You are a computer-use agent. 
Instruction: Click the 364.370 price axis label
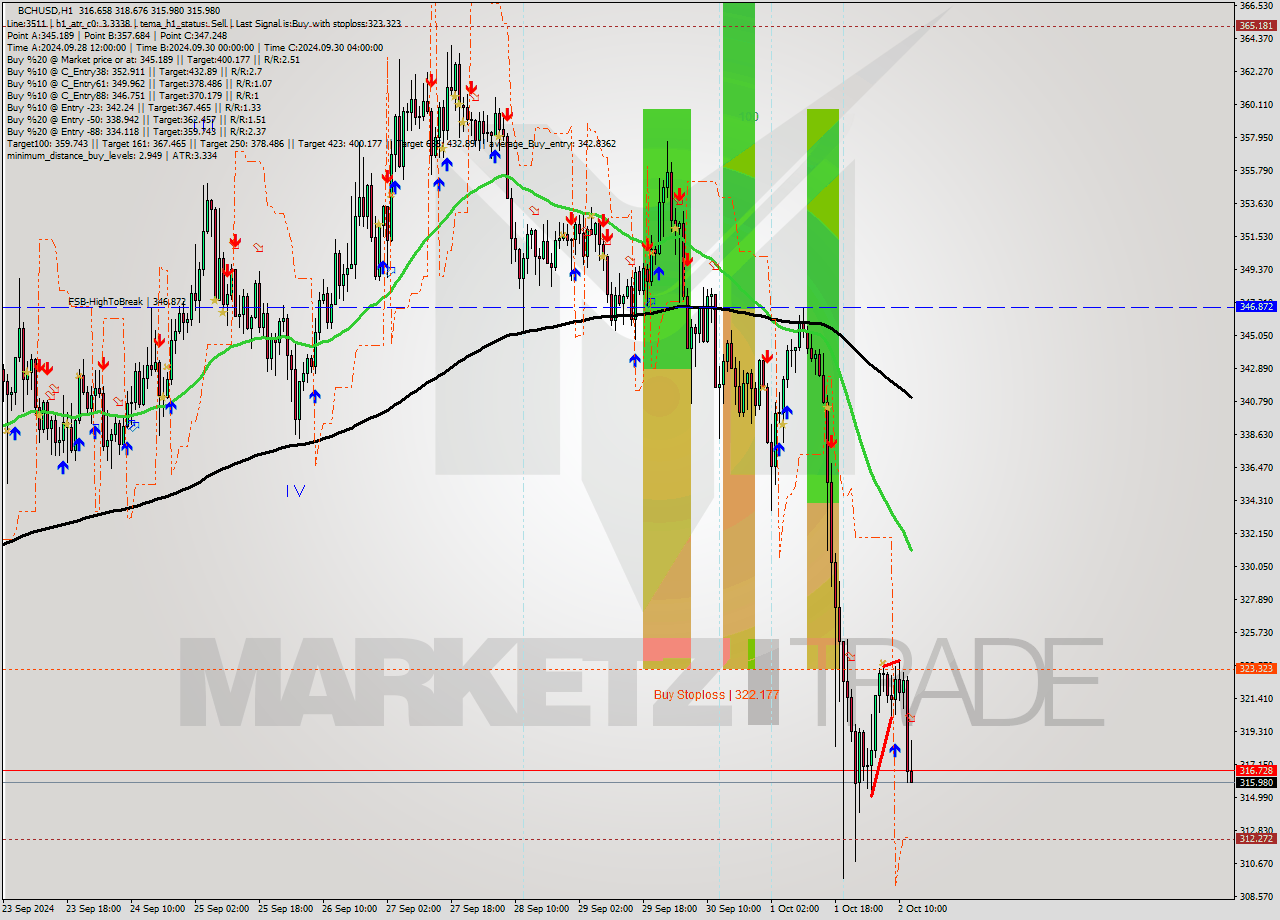[1257, 38]
